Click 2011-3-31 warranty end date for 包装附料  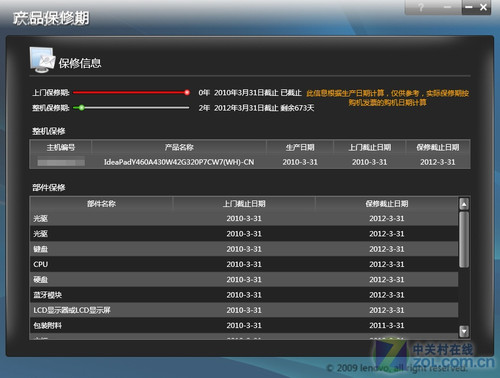coord(387,325)
